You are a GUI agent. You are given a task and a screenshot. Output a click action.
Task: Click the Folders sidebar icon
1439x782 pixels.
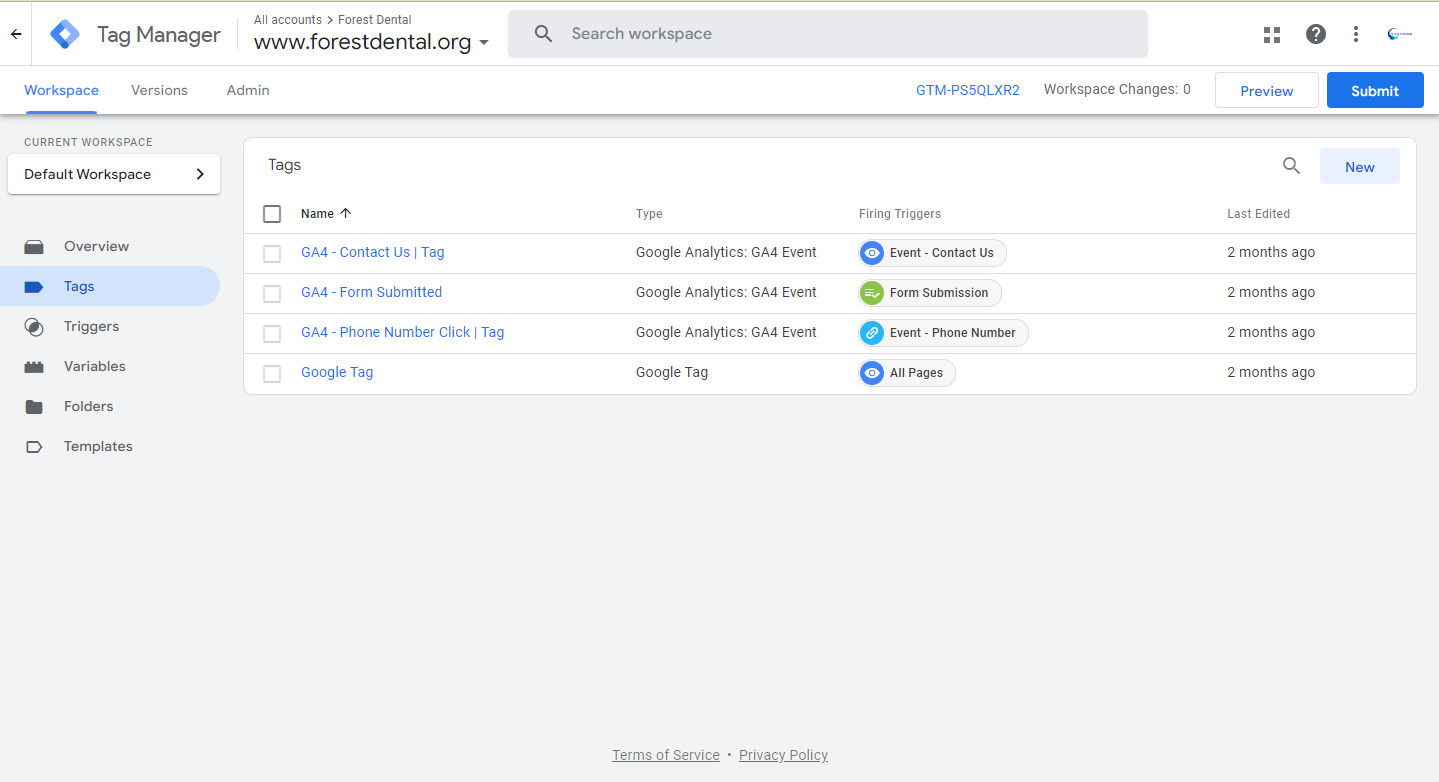34,406
